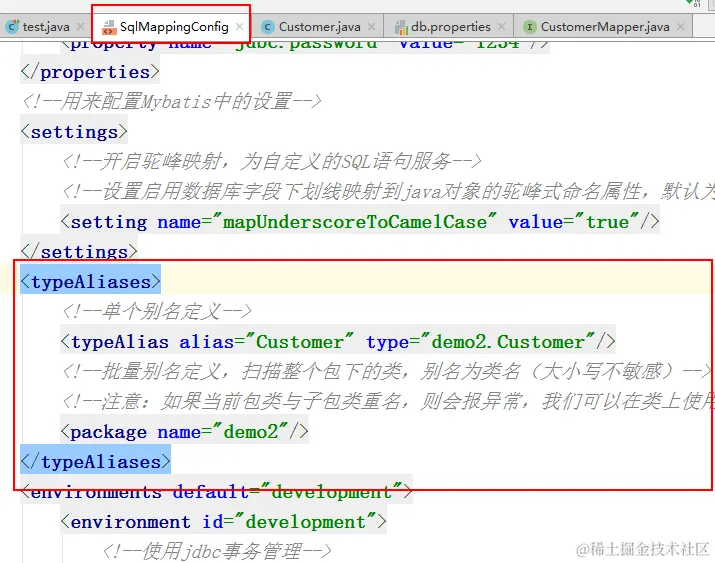Image resolution: width=715 pixels, height=563 pixels.
Task: Click the package name="demo2" line
Action: 185,432
